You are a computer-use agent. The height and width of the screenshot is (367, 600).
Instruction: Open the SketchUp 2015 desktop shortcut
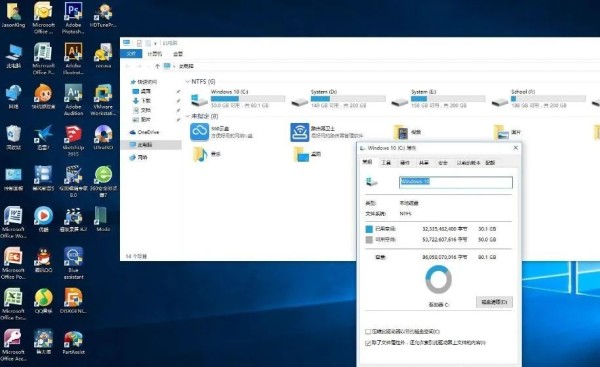(x=73, y=141)
